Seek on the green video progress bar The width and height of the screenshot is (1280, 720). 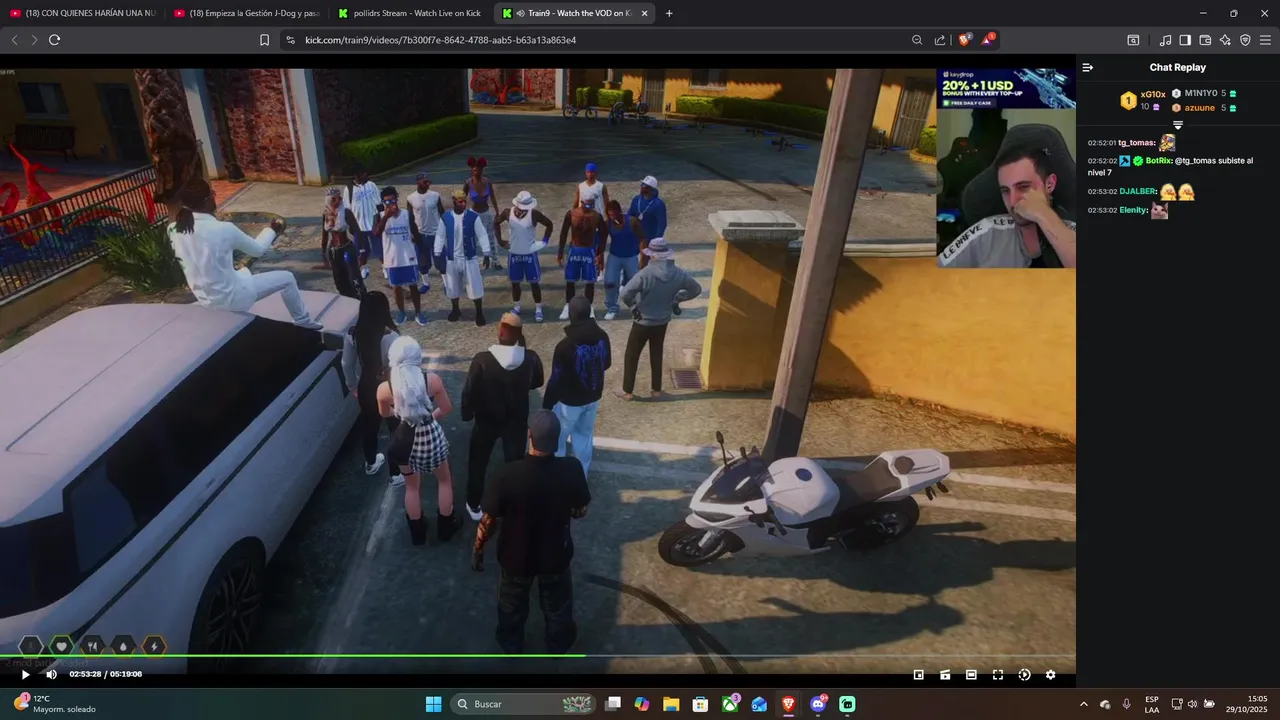tap(538, 657)
